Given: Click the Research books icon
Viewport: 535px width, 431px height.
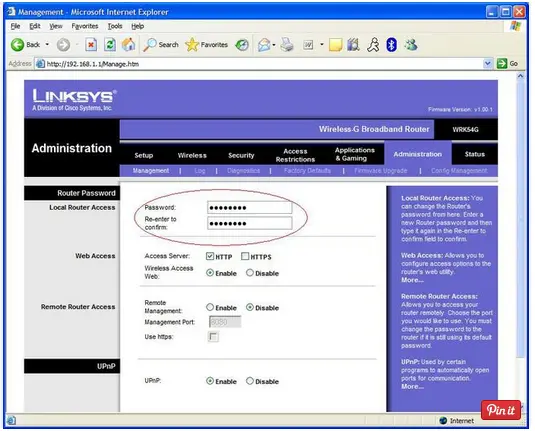Looking at the screenshot, I should point(353,45).
